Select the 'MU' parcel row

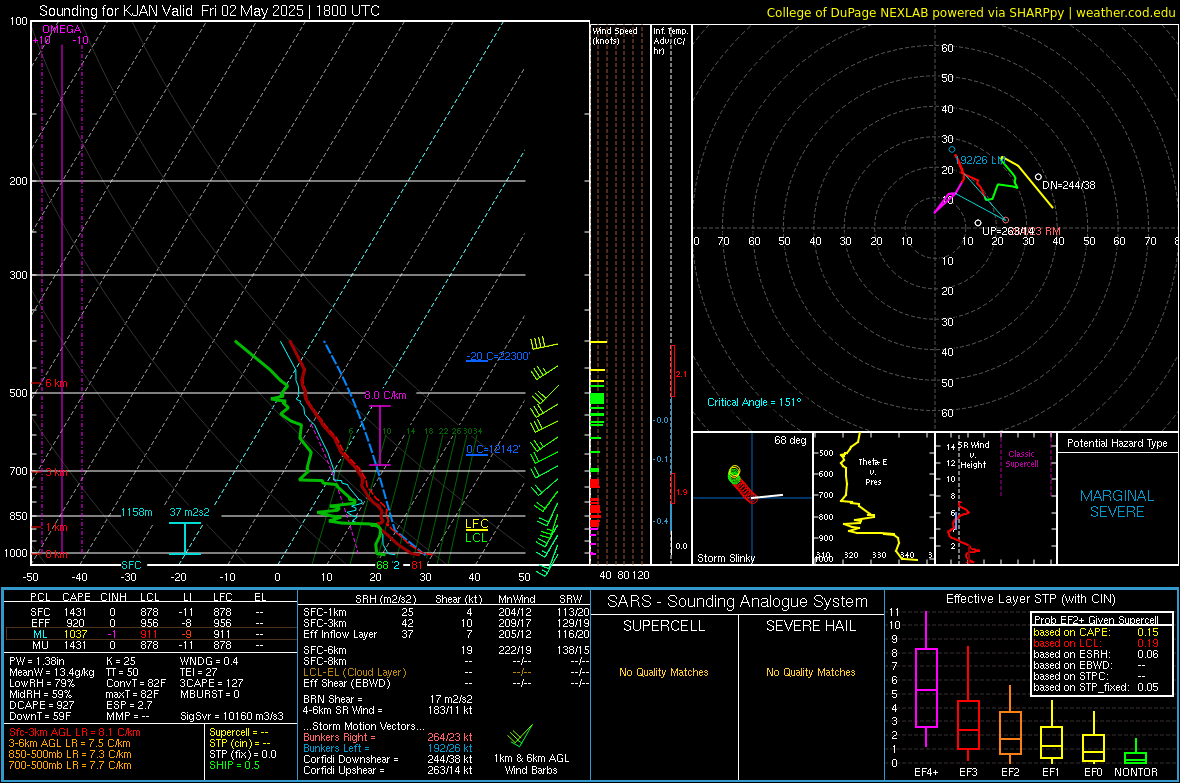[x=150, y=645]
